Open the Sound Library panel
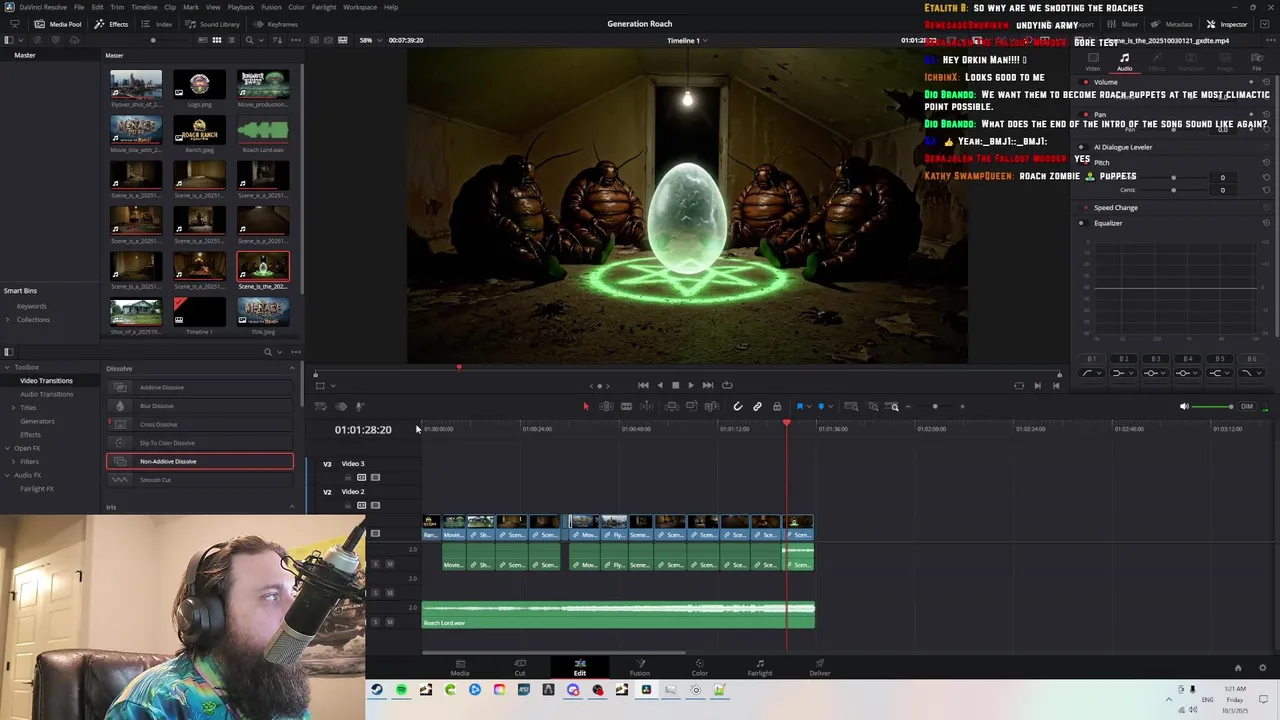The width and height of the screenshot is (1280, 720). [x=213, y=24]
